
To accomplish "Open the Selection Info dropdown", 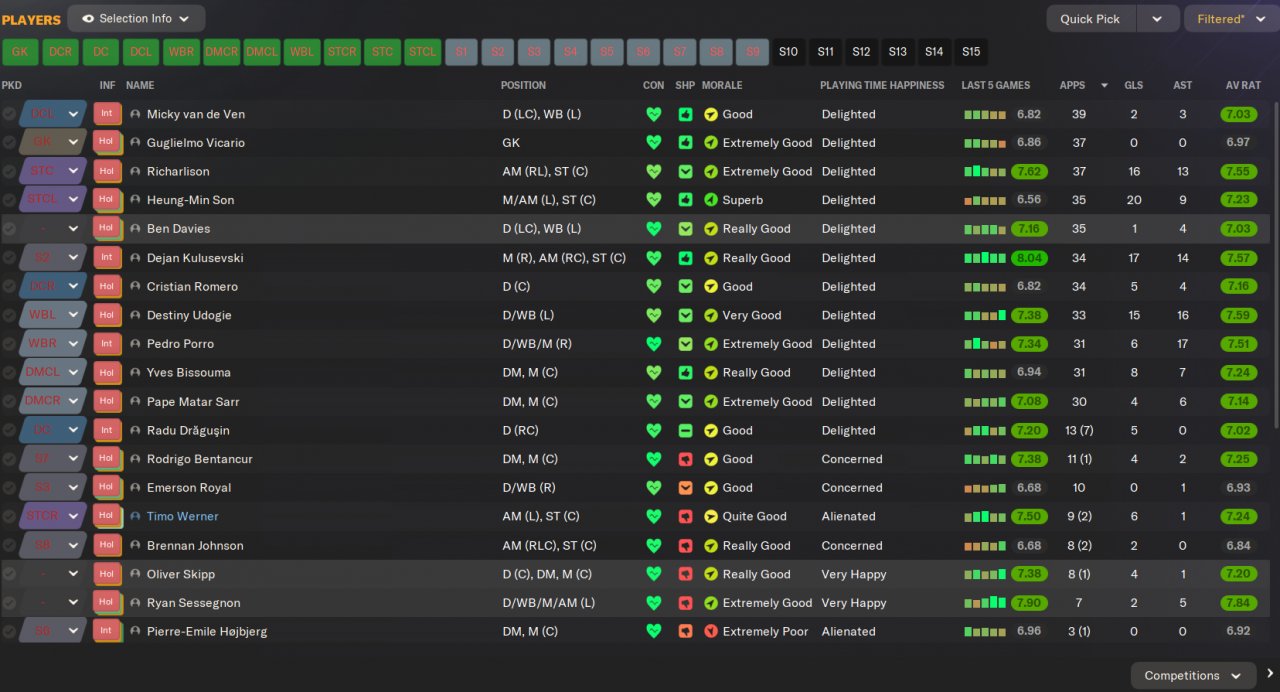I will 136,18.
